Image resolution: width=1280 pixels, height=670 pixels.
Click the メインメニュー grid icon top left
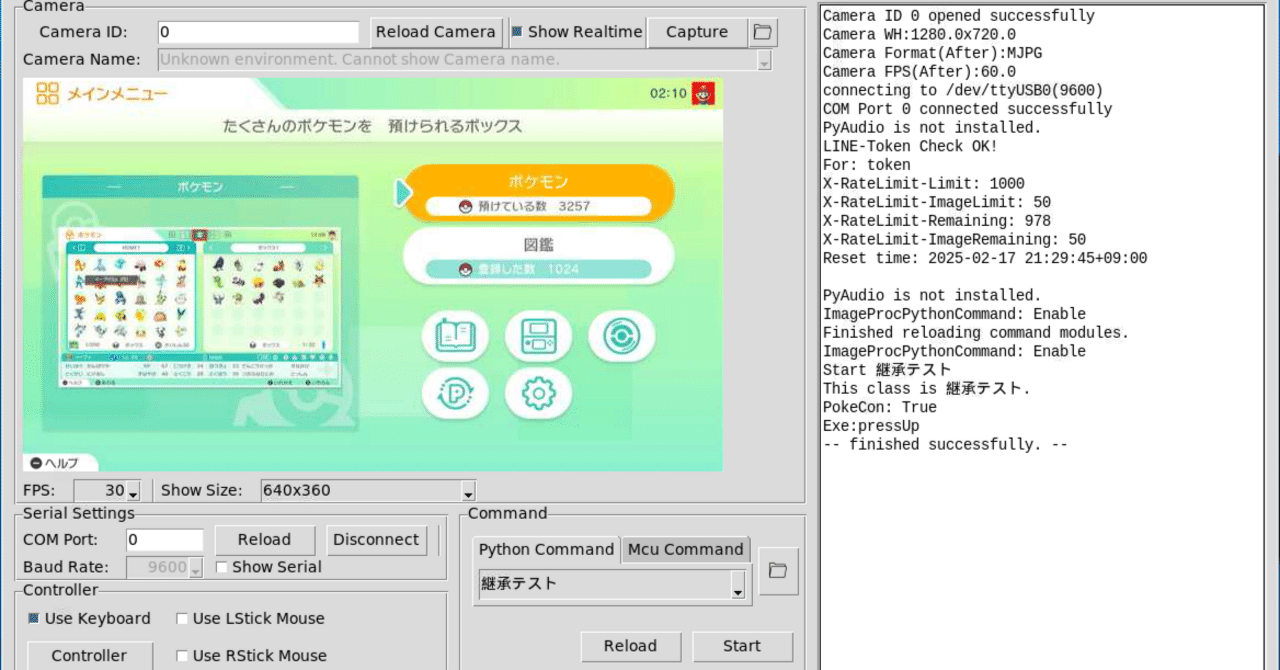49,93
